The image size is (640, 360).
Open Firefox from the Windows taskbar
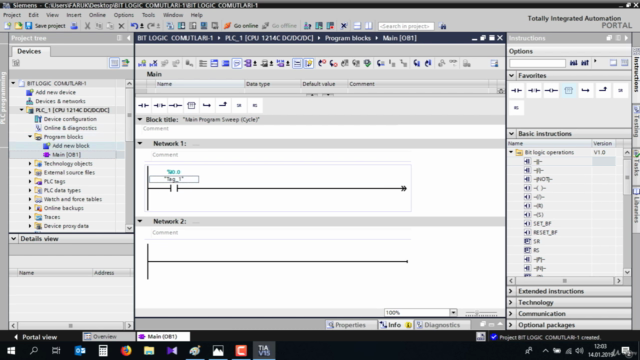126,350
